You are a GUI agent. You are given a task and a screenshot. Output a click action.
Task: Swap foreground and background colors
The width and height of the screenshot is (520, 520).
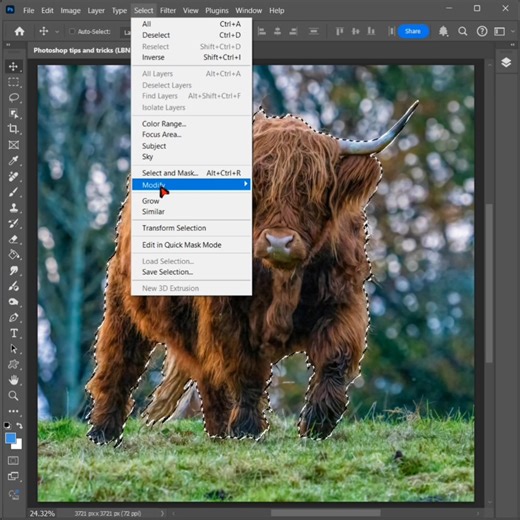tap(19, 426)
